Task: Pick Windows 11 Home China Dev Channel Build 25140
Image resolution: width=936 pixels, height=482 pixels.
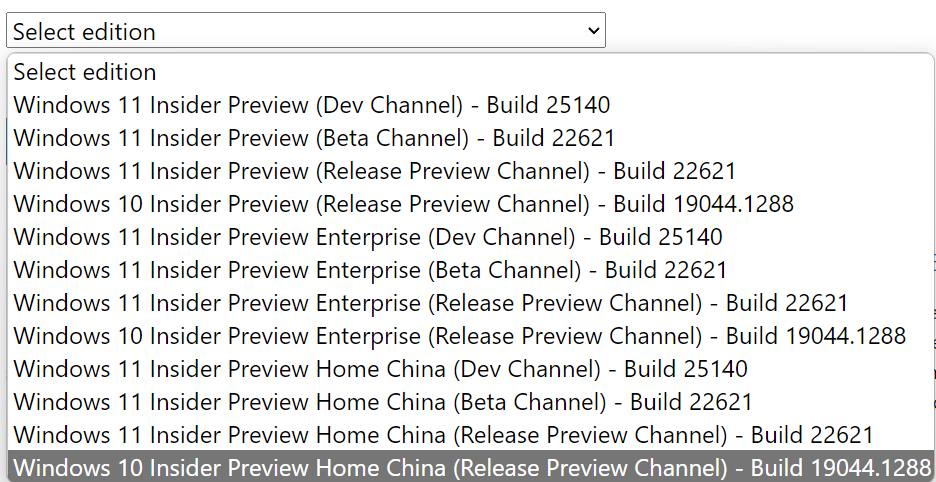Action: pyautogui.click(x=470, y=369)
